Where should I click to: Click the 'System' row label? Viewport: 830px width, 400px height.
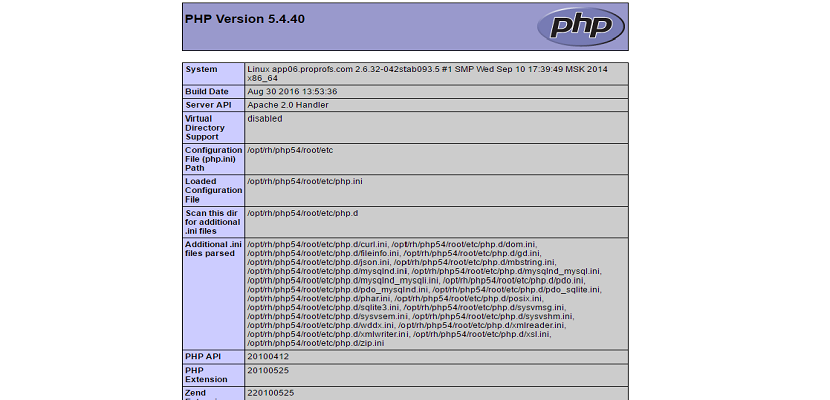[x=201, y=69]
